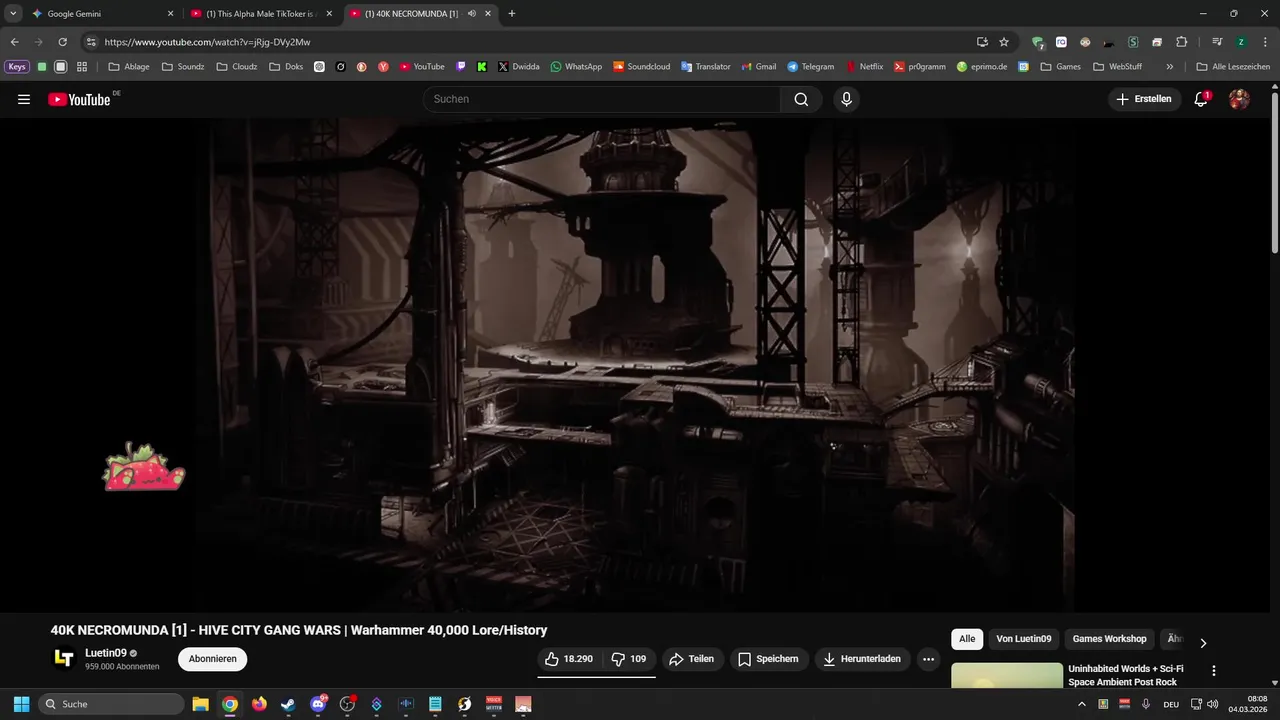Open Cloudz bookmarks folder
Image resolution: width=1280 pixels, height=720 pixels.
coord(237,67)
